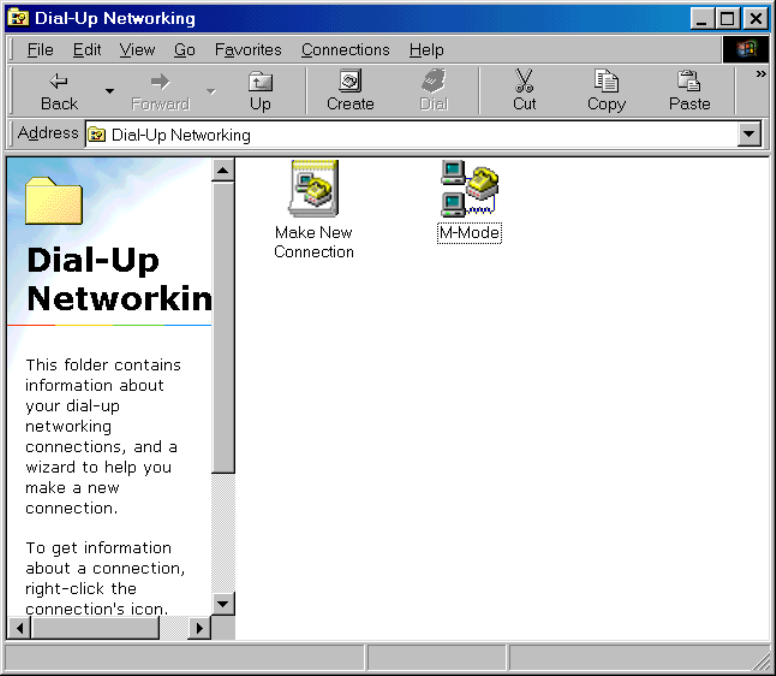Open the Edit menu
The height and width of the screenshot is (676, 776).
coord(87,50)
